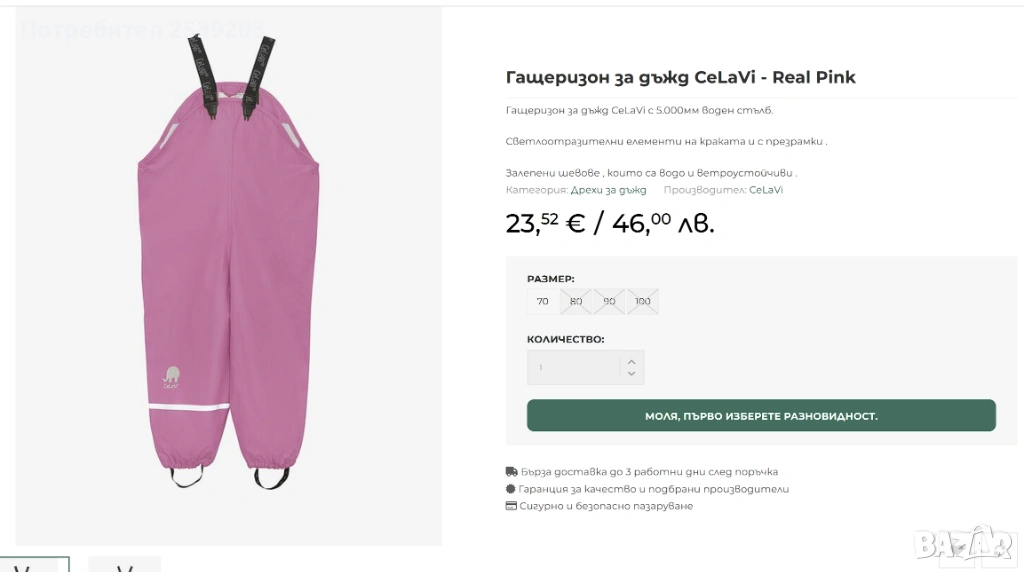Increase quantity with the up arrow
1024x572 pixels.
(632, 362)
